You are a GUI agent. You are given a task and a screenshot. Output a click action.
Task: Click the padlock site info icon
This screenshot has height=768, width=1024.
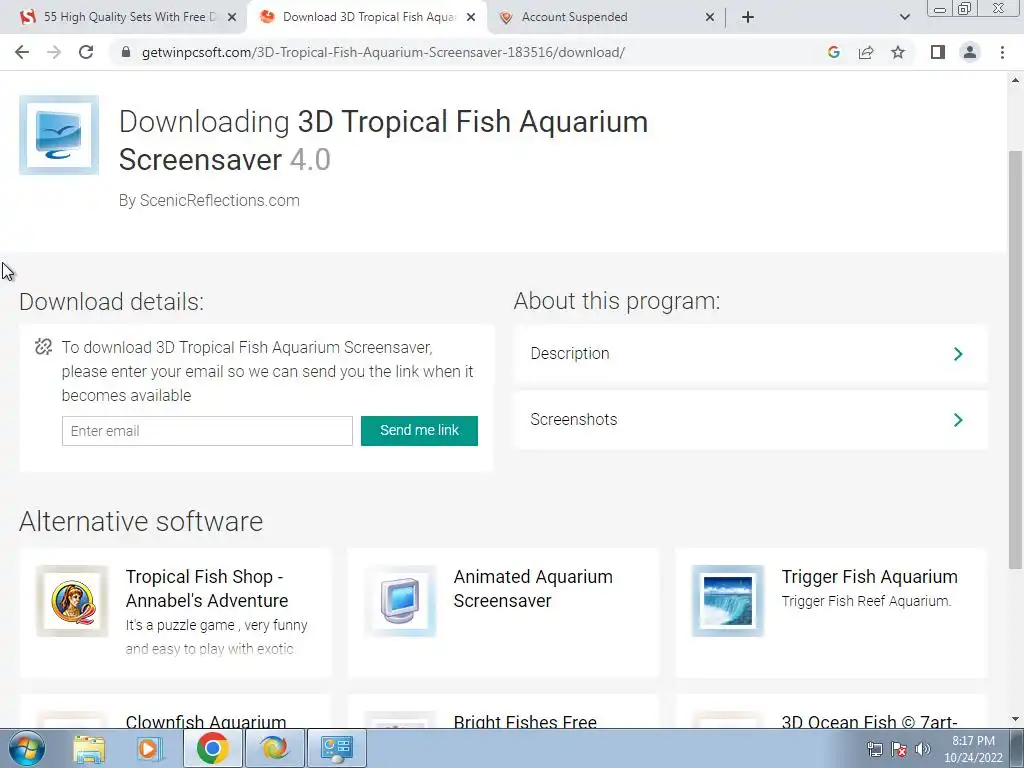coord(126,52)
